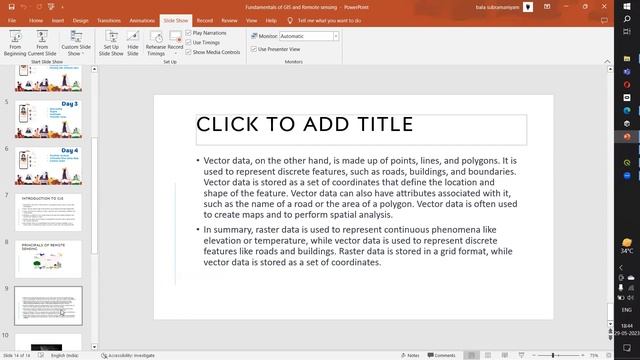Screen dimensions: 640x360
Task: Open the Record dropdown arrow
Action: [x=176, y=53]
